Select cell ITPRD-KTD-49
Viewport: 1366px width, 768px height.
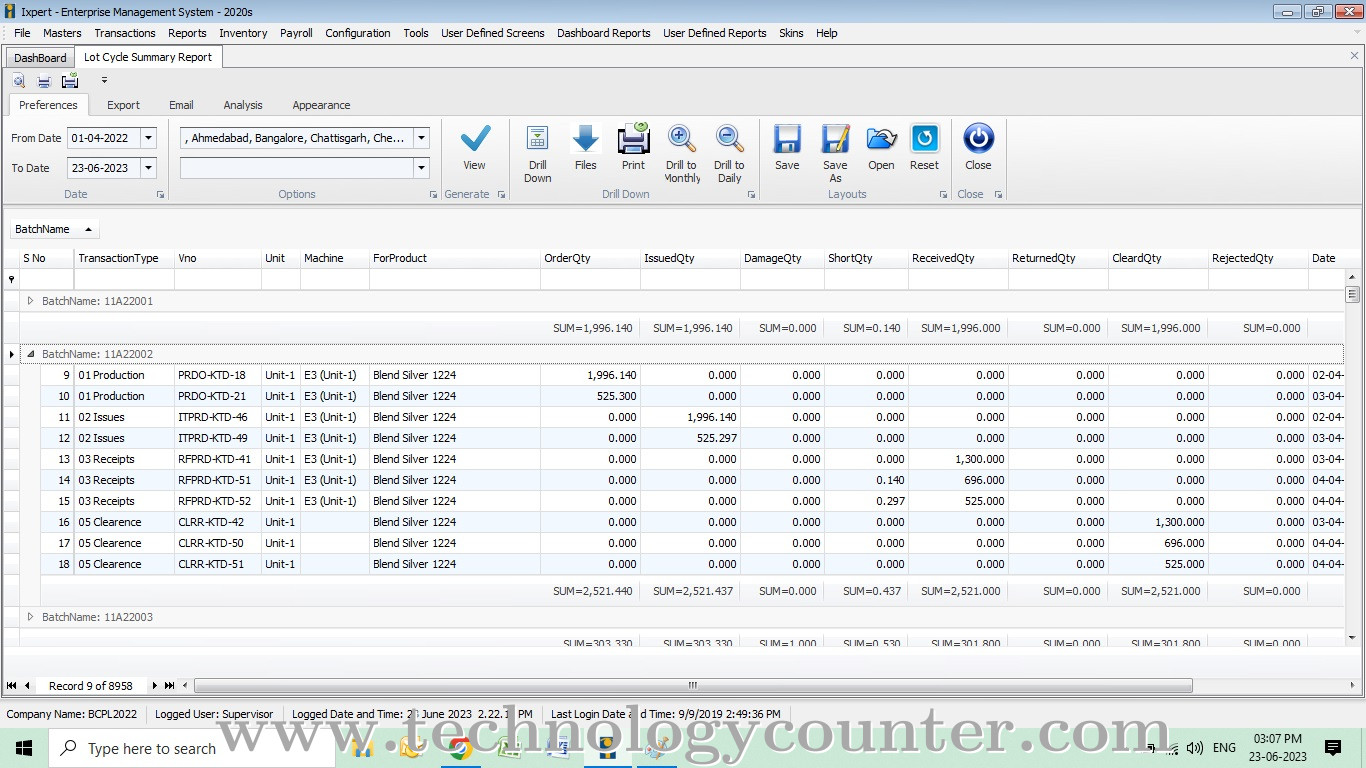tap(217, 438)
